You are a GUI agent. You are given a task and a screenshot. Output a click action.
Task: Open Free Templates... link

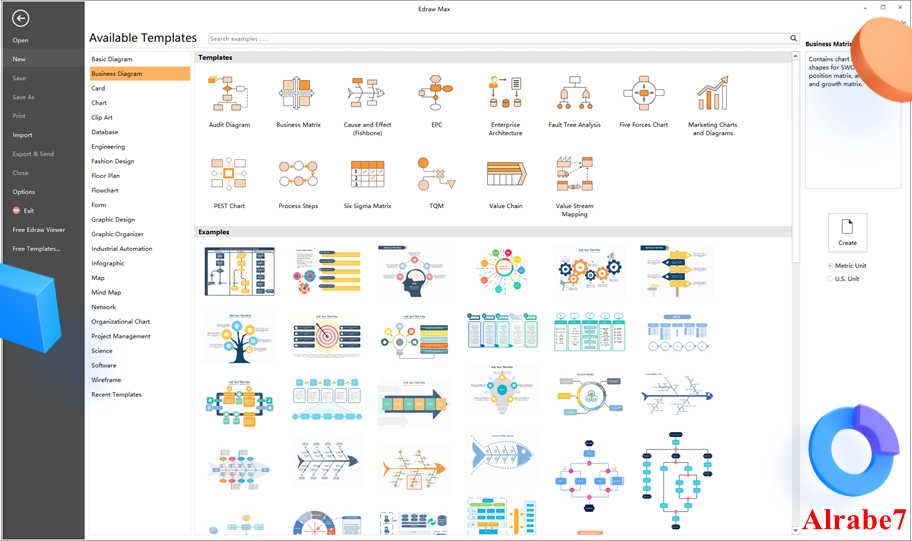[36, 249]
